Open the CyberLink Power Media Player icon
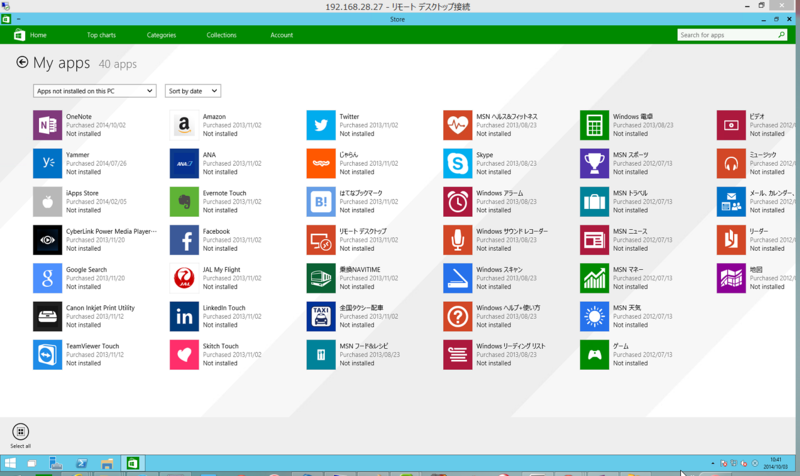This screenshot has width=800, height=476. 47,240
